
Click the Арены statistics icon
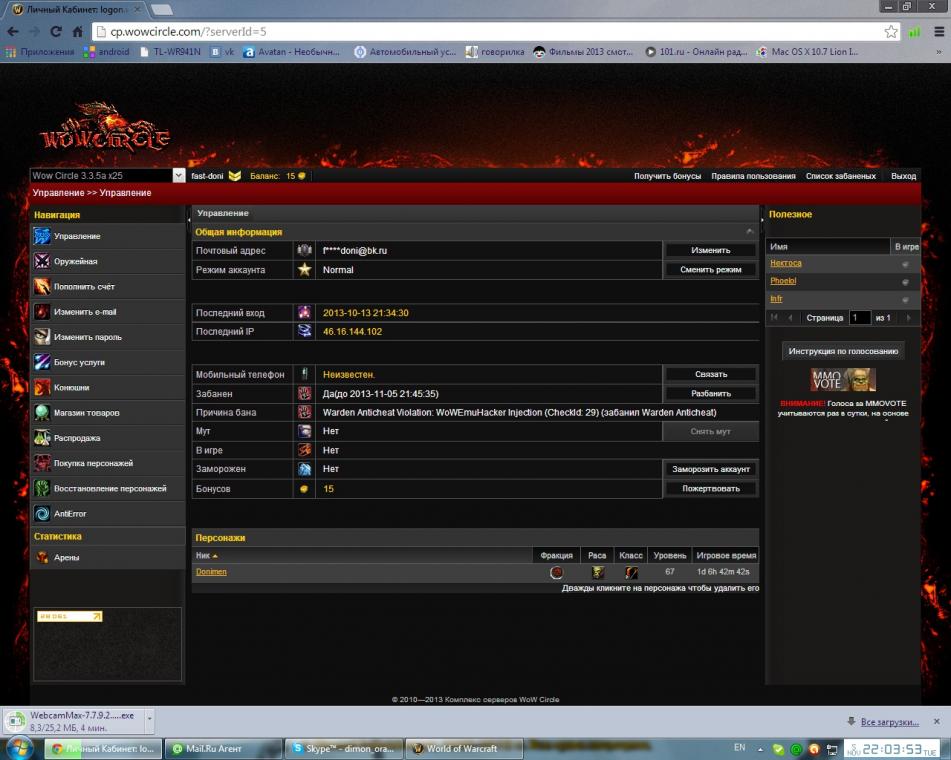tap(42, 557)
